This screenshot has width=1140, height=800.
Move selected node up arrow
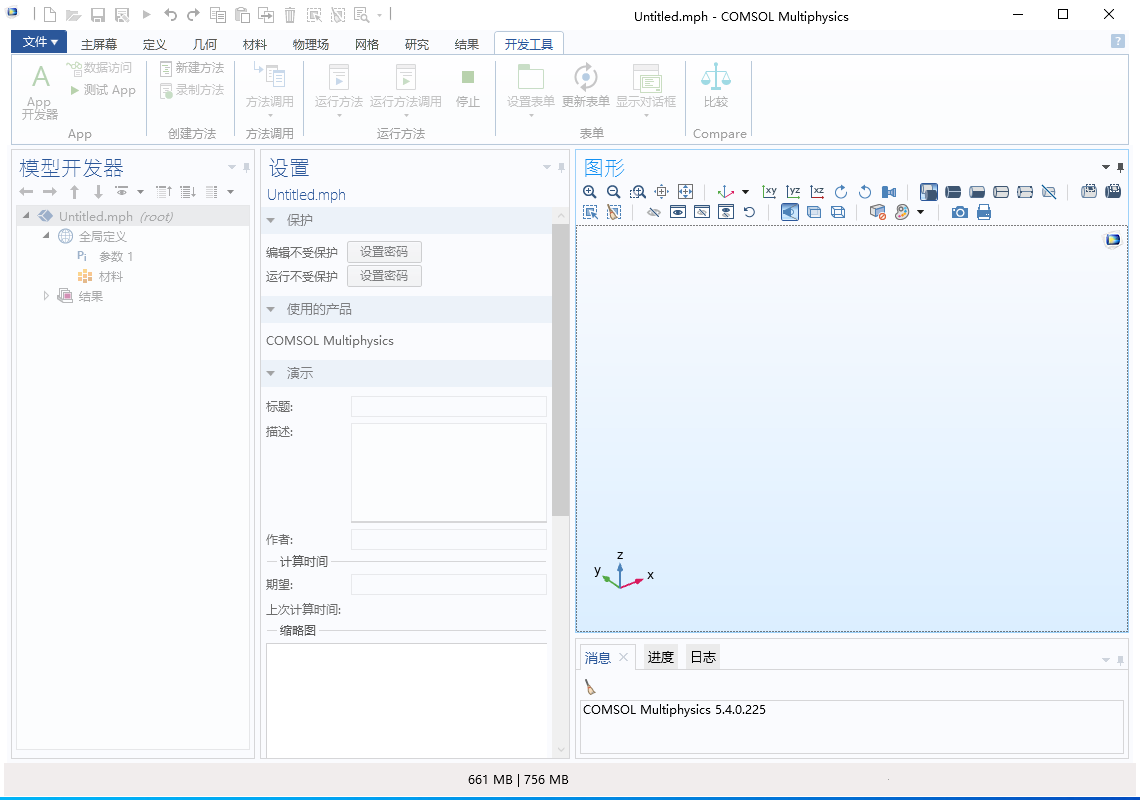click(74, 192)
